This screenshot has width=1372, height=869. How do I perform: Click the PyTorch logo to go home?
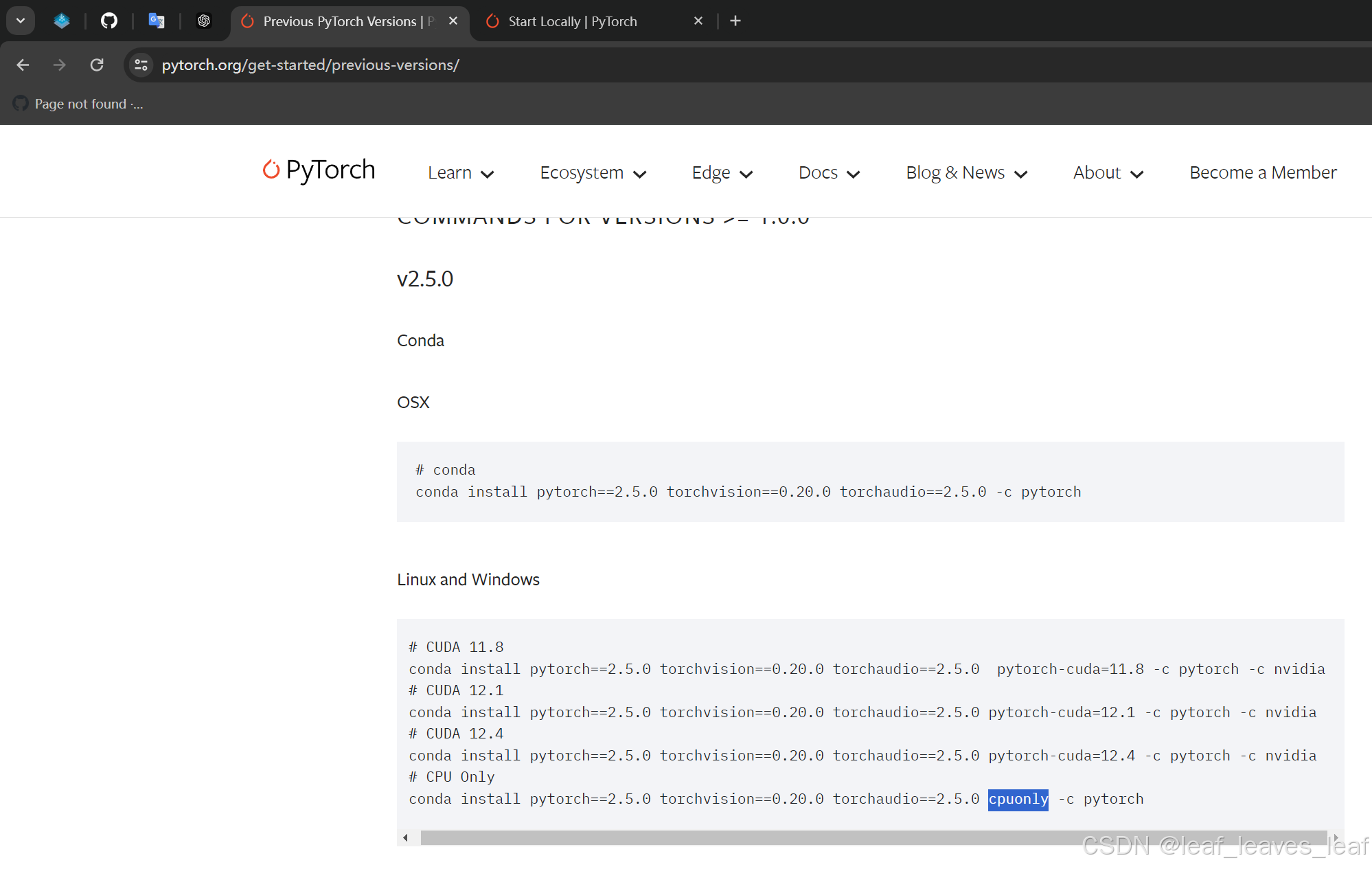[318, 171]
